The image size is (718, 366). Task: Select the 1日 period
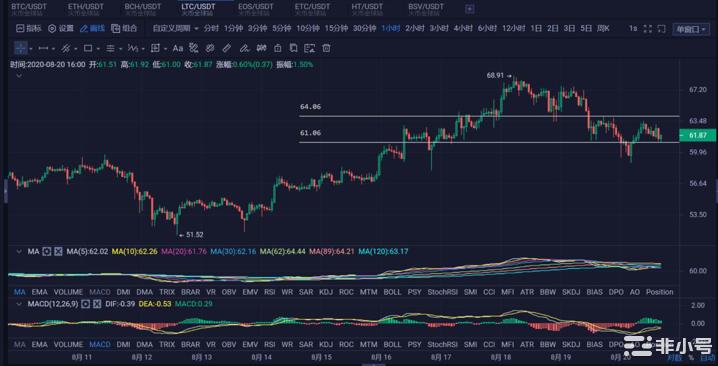coord(536,28)
